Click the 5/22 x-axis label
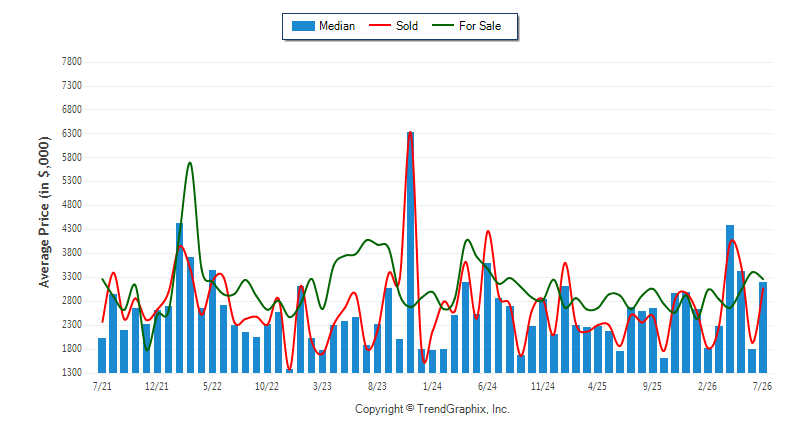 [212, 386]
